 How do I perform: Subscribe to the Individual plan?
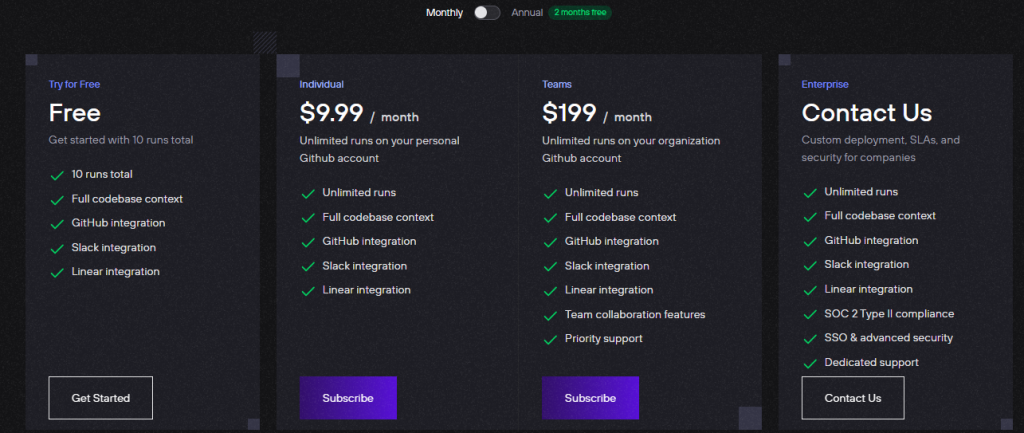coord(348,398)
